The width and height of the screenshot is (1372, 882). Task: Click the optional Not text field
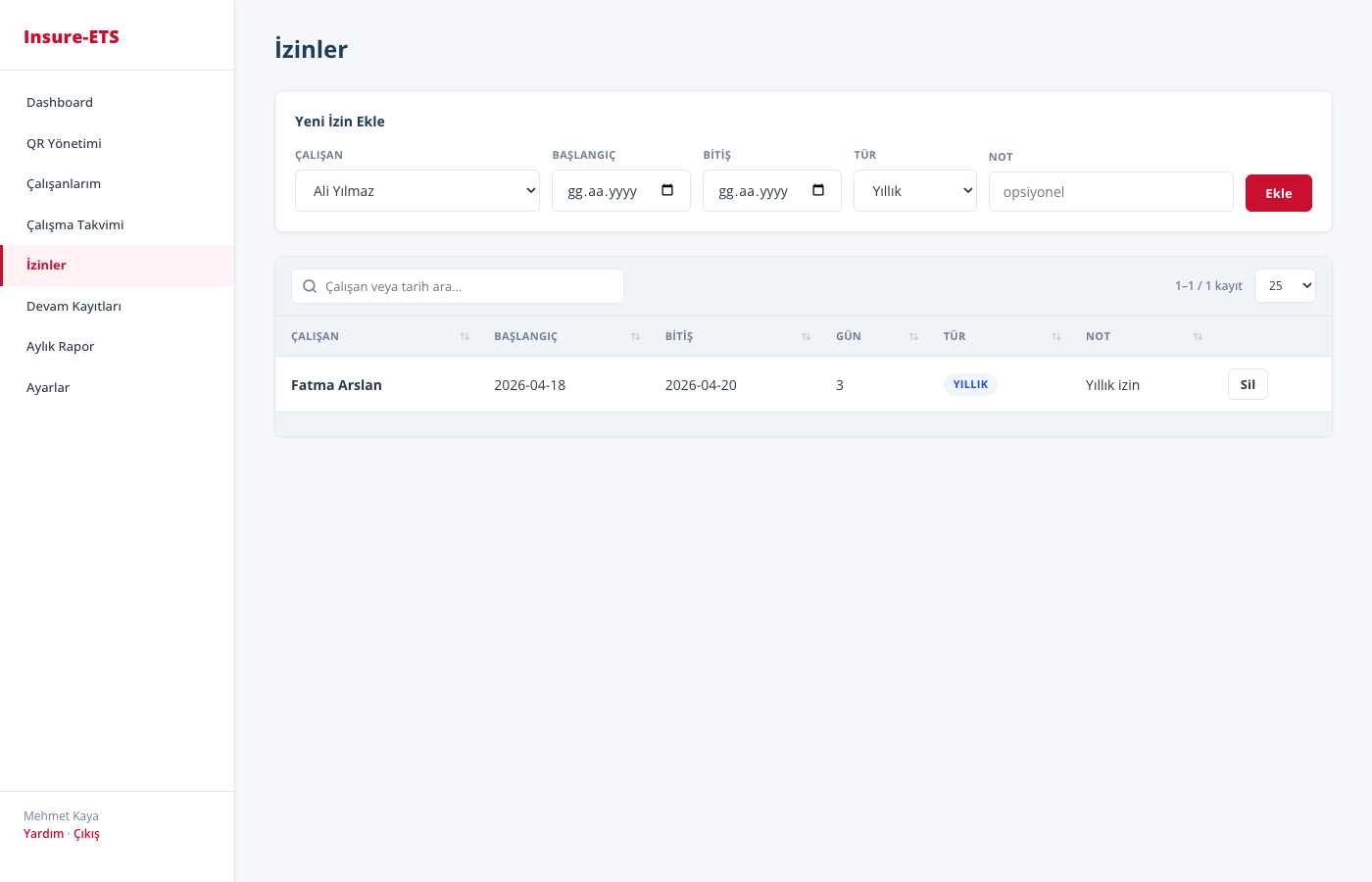point(1110,192)
